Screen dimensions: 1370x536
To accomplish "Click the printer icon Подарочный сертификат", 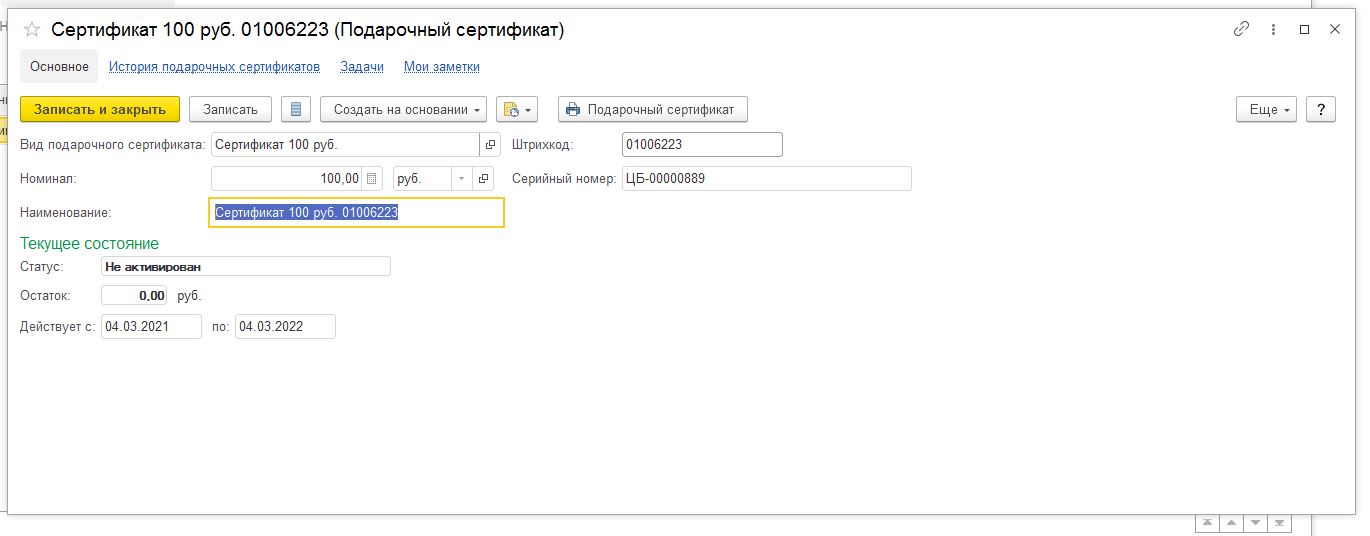I will (573, 109).
